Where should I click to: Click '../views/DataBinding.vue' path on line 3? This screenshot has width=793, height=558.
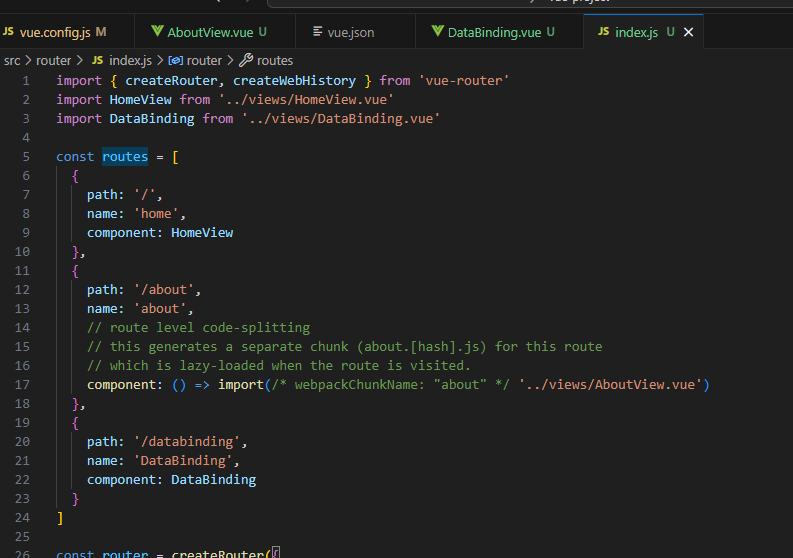pos(341,119)
